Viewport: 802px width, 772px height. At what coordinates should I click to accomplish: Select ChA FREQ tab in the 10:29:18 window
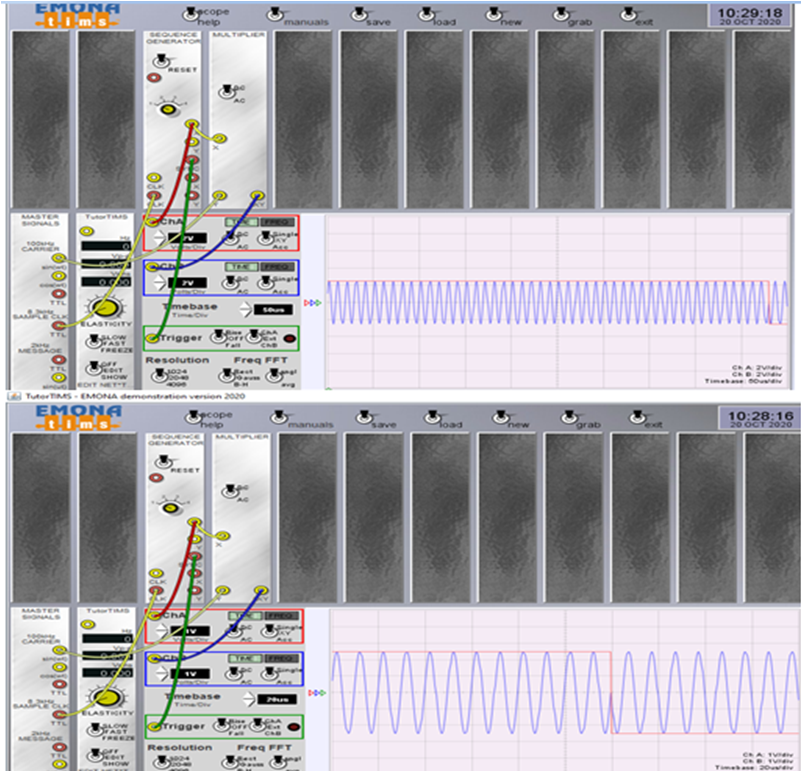click(278, 223)
